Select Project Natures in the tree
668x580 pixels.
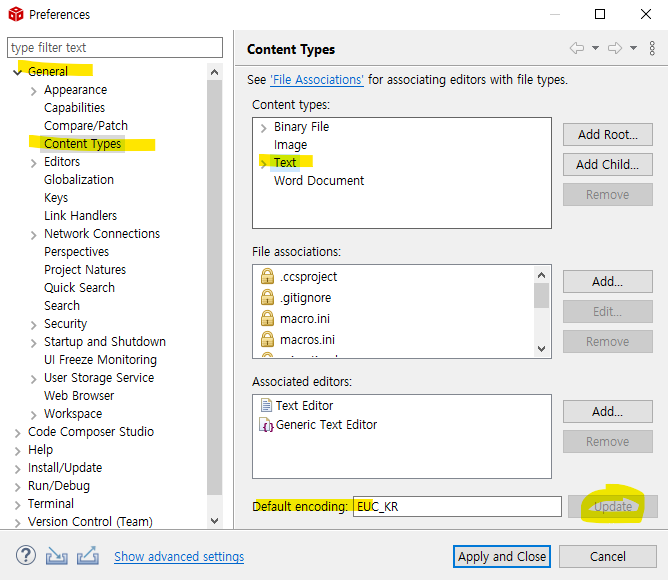tap(85, 269)
